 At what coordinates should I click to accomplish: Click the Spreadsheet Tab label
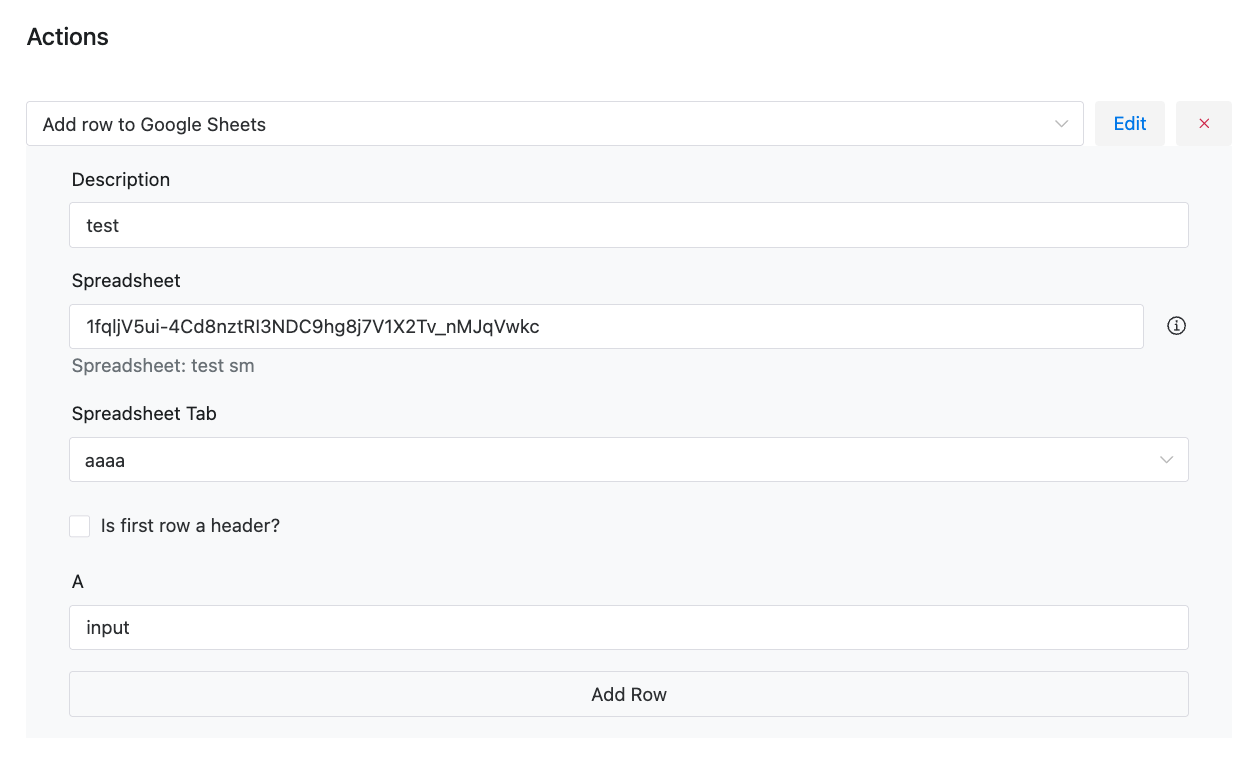click(x=144, y=414)
